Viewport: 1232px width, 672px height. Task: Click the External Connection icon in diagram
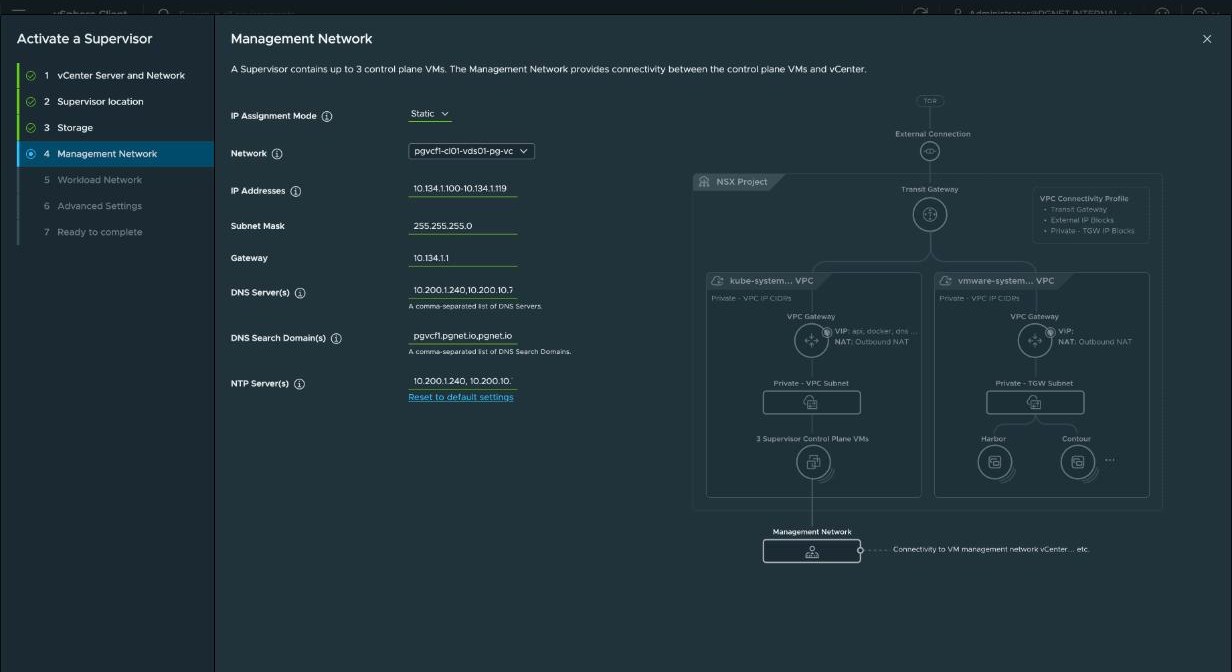coord(930,151)
